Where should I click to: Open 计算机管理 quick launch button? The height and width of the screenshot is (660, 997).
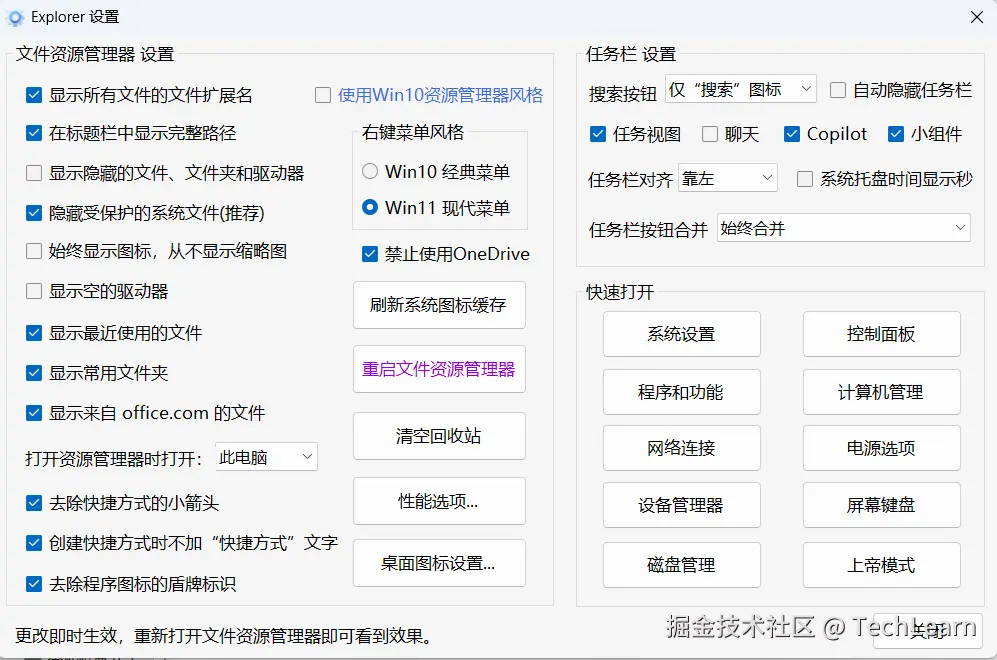[881, 392]
